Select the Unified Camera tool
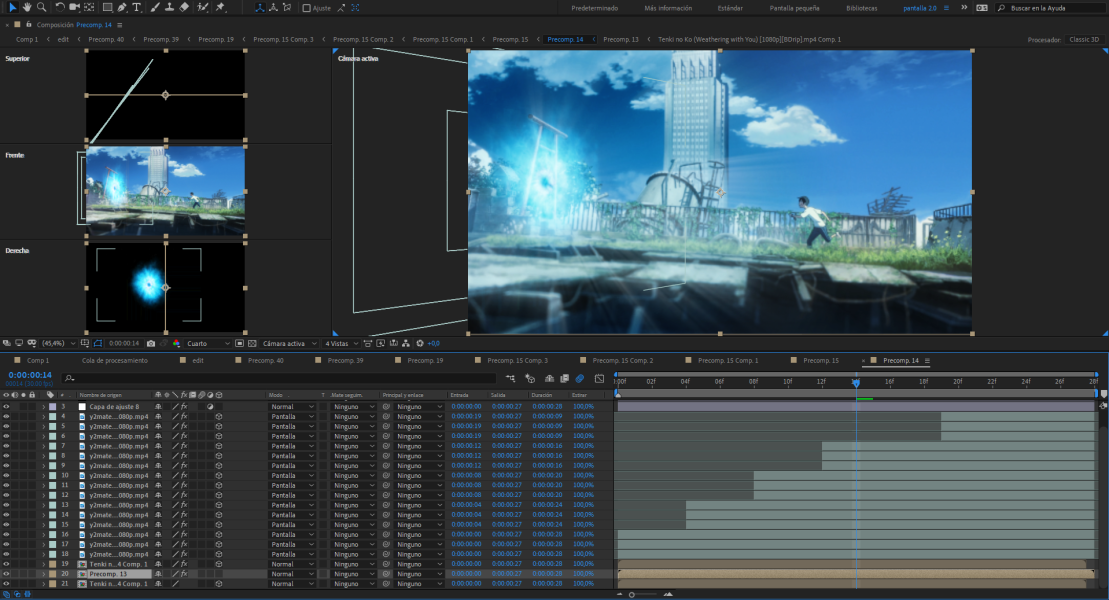1109x600 pixels. coord(74,7)
